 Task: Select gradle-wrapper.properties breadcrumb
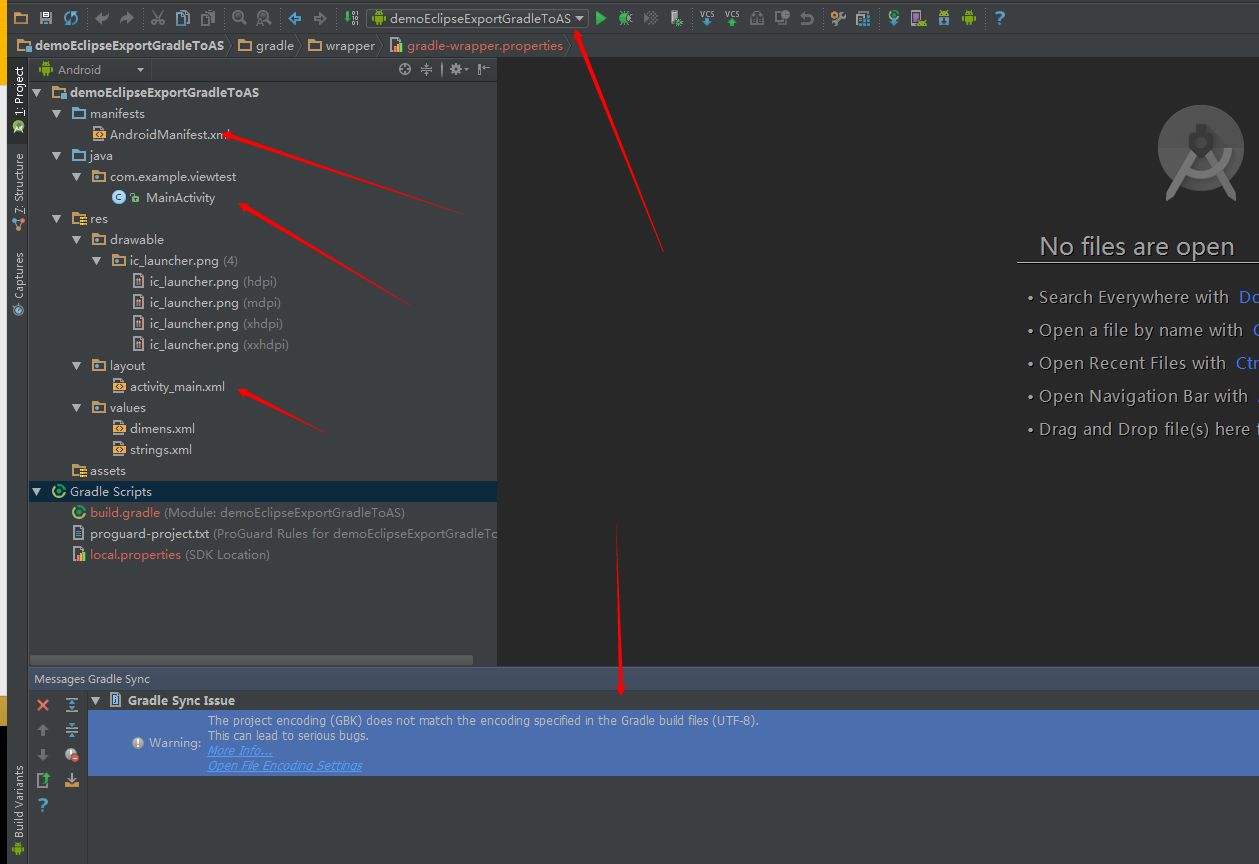click(477, 45)
